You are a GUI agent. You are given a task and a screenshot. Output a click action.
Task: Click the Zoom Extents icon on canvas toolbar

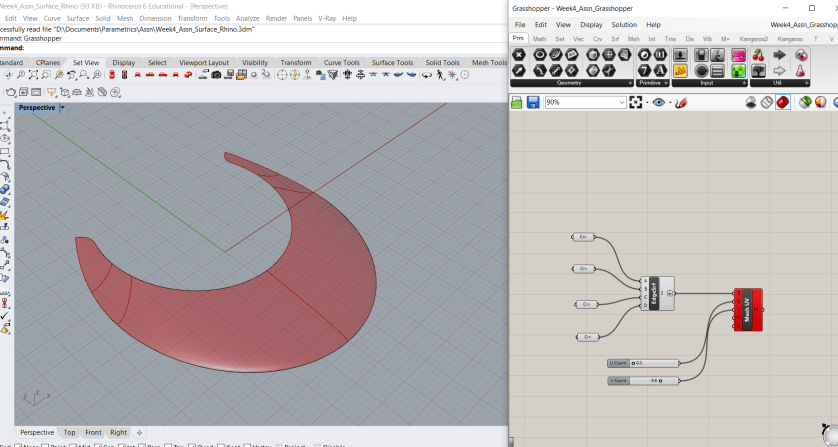tap(636, 102)
